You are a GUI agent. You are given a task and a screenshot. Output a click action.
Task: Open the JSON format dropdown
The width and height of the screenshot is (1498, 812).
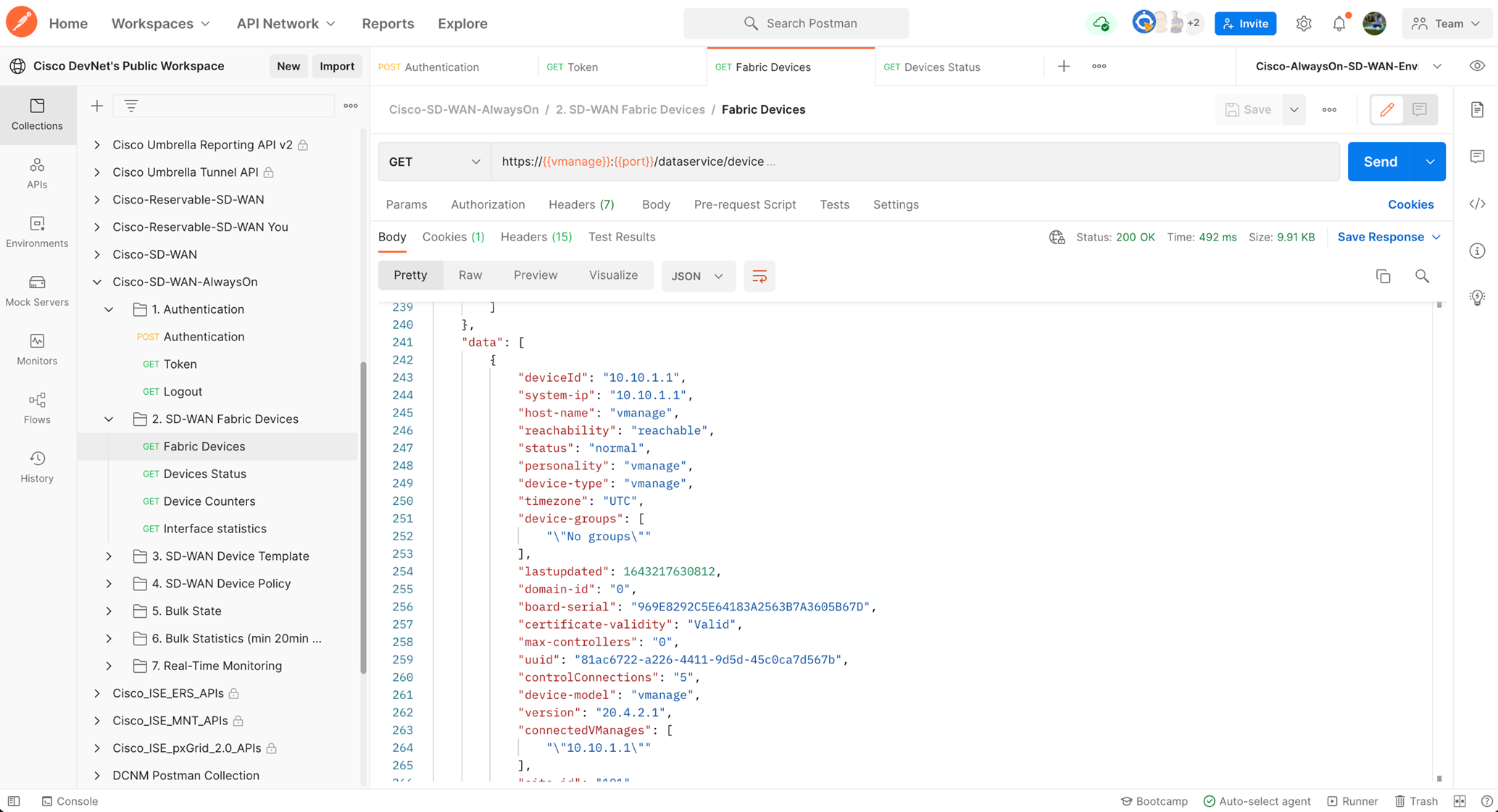click(x=697, y=276)
